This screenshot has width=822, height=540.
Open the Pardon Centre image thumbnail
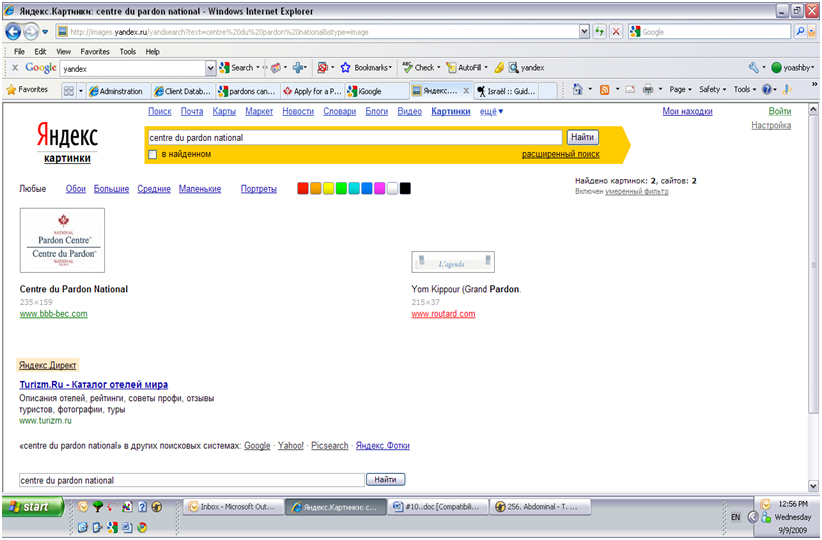pyautogui.click(x=62, y=240)
